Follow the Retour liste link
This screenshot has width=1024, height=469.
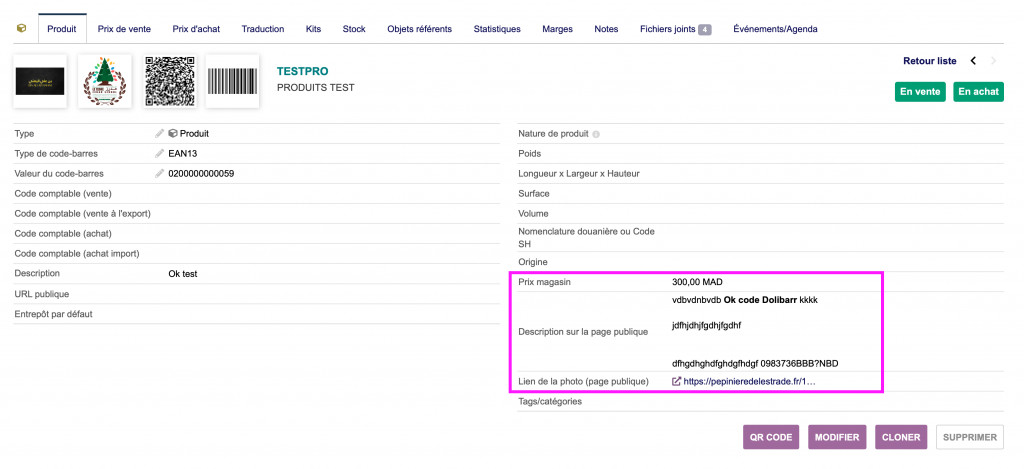pyautogui.click(x=929, y=61)
